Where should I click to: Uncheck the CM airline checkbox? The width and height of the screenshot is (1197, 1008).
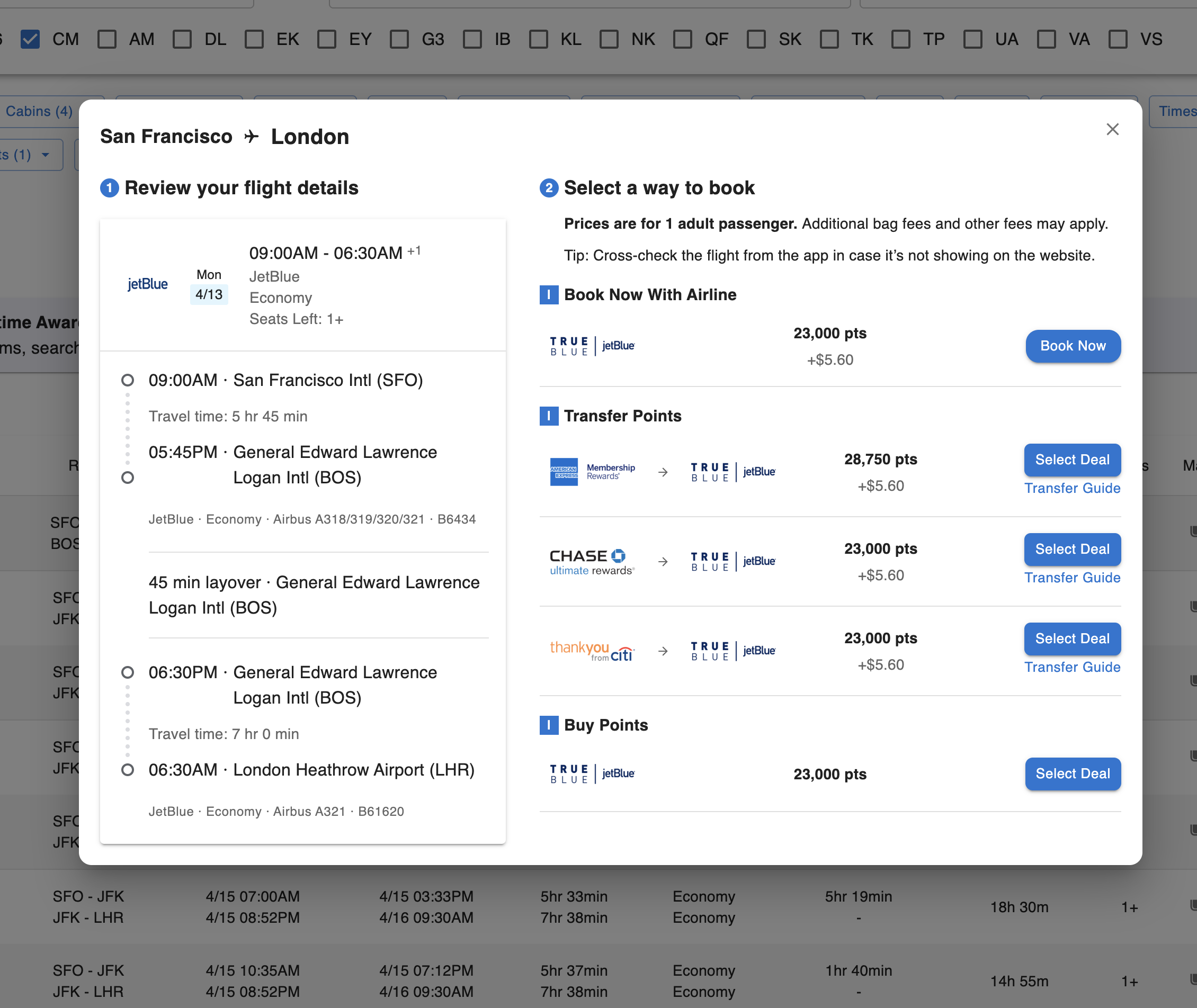[x=30, y=39]
